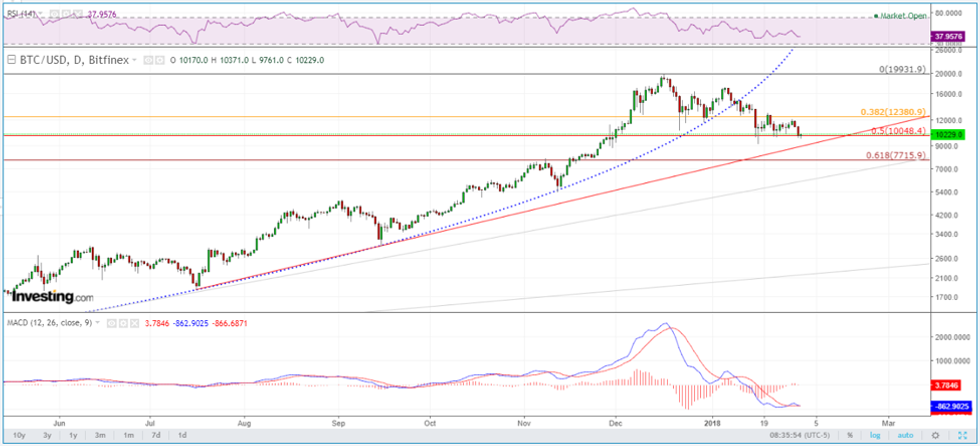
Task: Switch to the 10y time range
Action: pos(19,436)
